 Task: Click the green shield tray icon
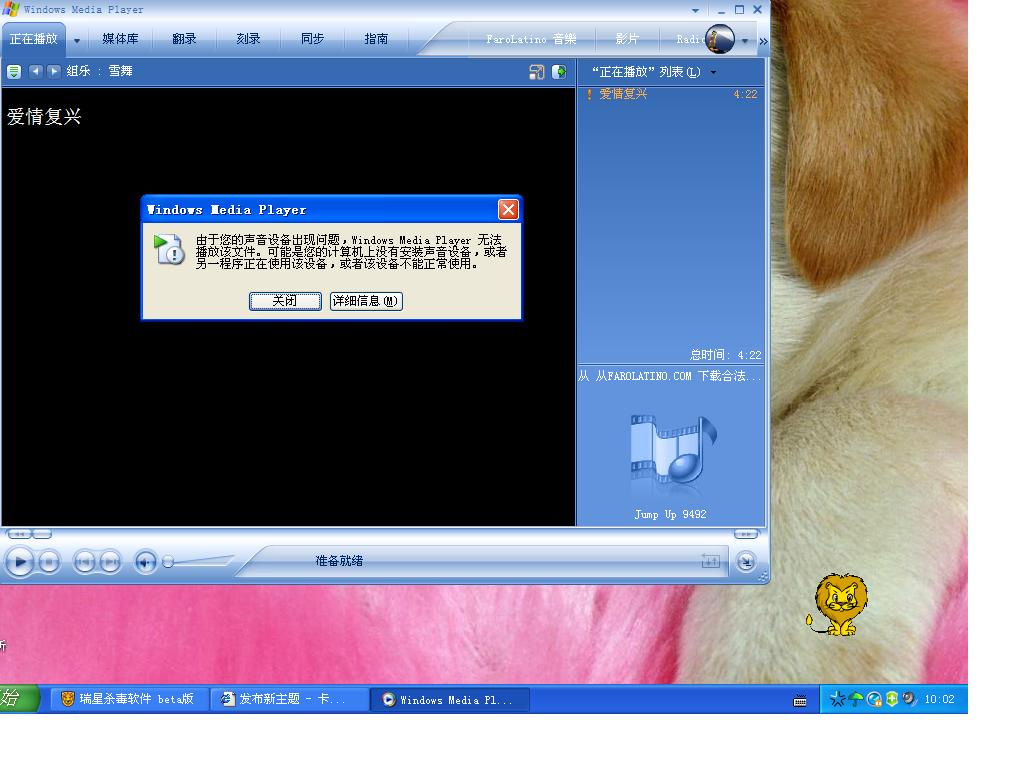point(891,699)
